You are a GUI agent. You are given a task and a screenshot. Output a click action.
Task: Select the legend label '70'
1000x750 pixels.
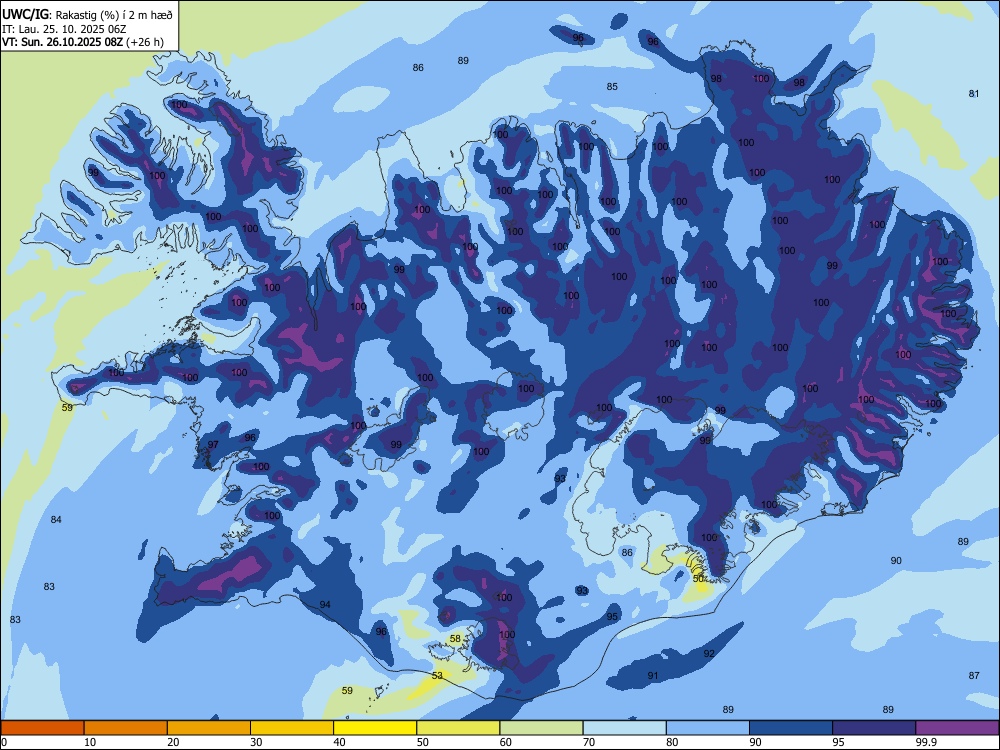coord(589,742)
